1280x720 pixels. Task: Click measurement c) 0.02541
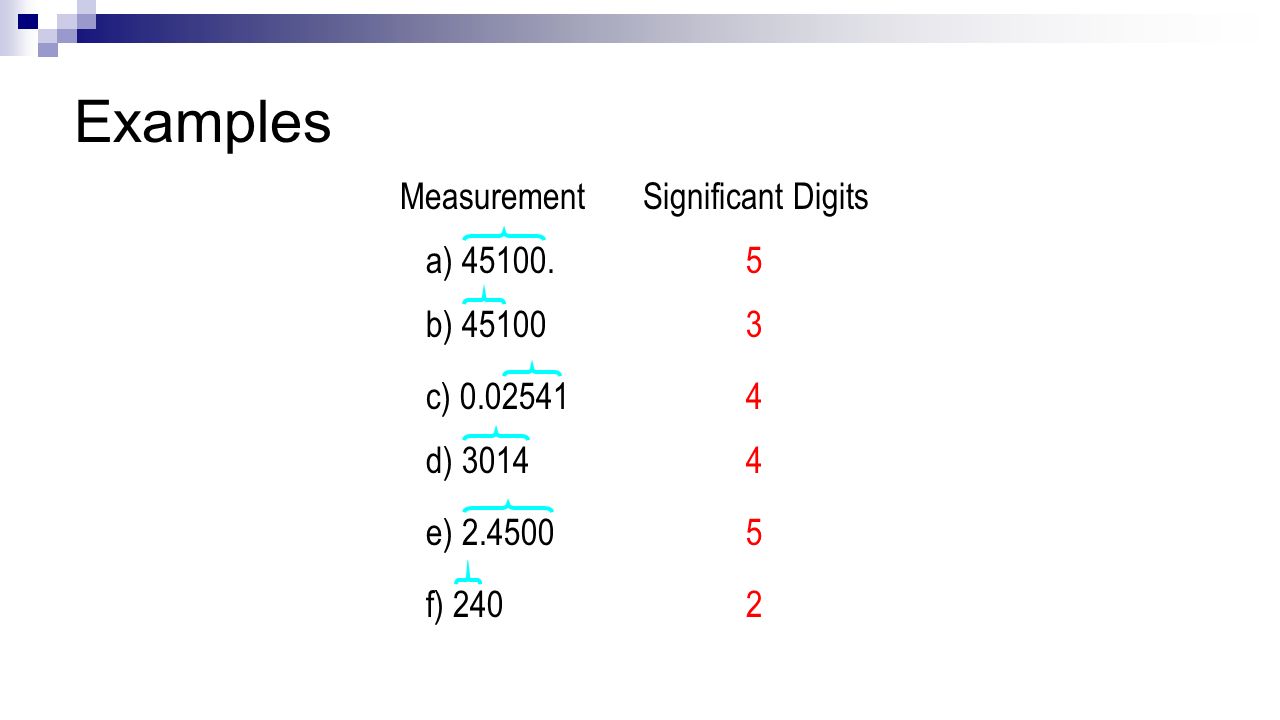pyautogui.click(x=497, y=397)
